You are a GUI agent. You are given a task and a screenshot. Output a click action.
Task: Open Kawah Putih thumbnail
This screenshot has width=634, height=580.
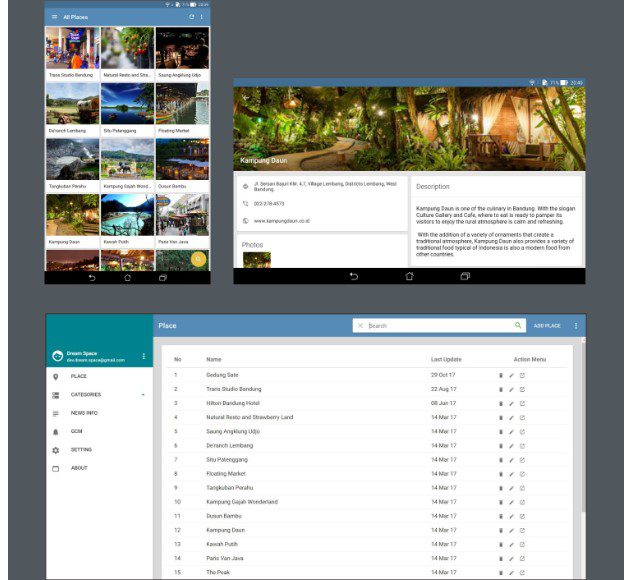(127, 215)
